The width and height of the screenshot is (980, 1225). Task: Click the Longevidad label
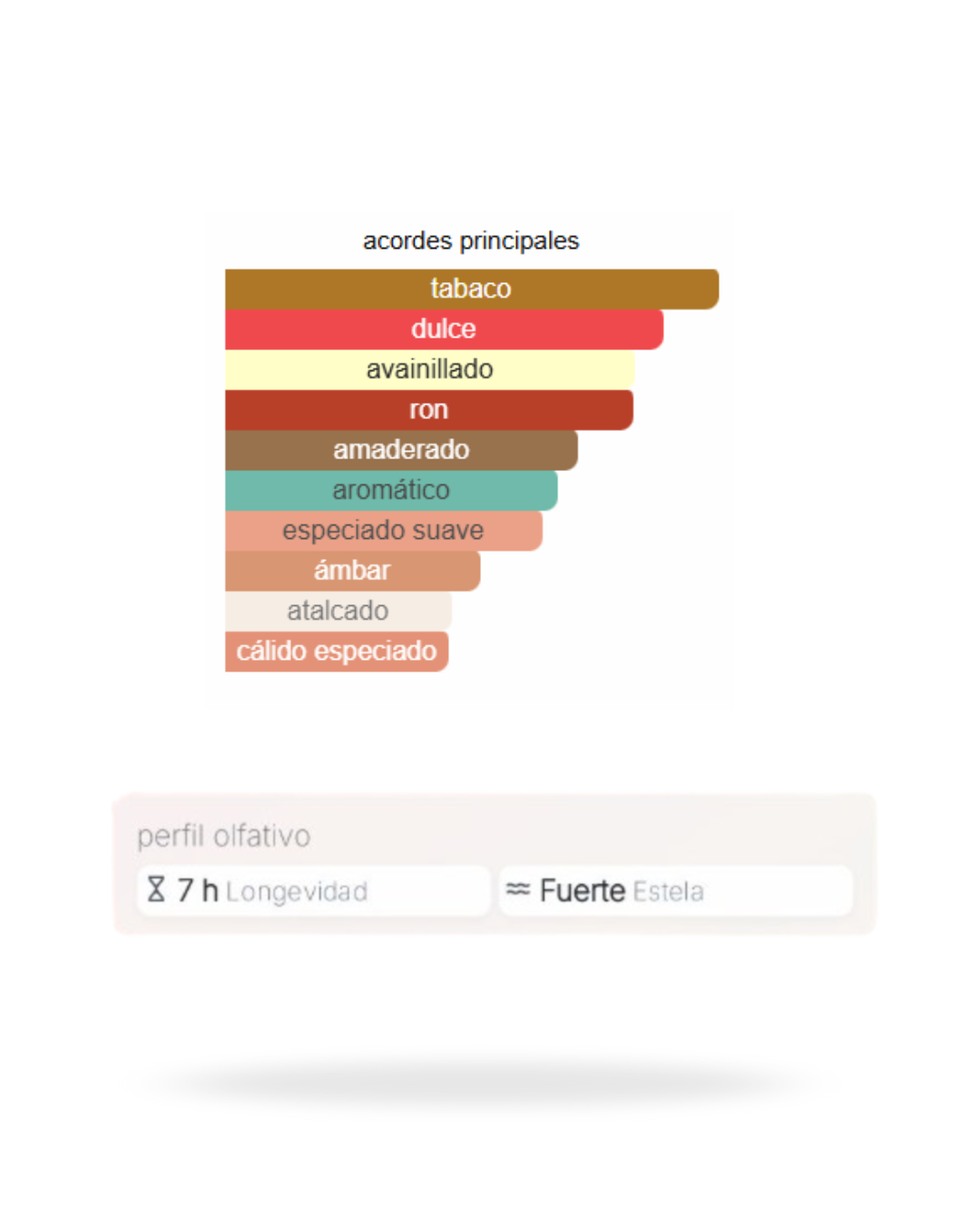point(297,892)
